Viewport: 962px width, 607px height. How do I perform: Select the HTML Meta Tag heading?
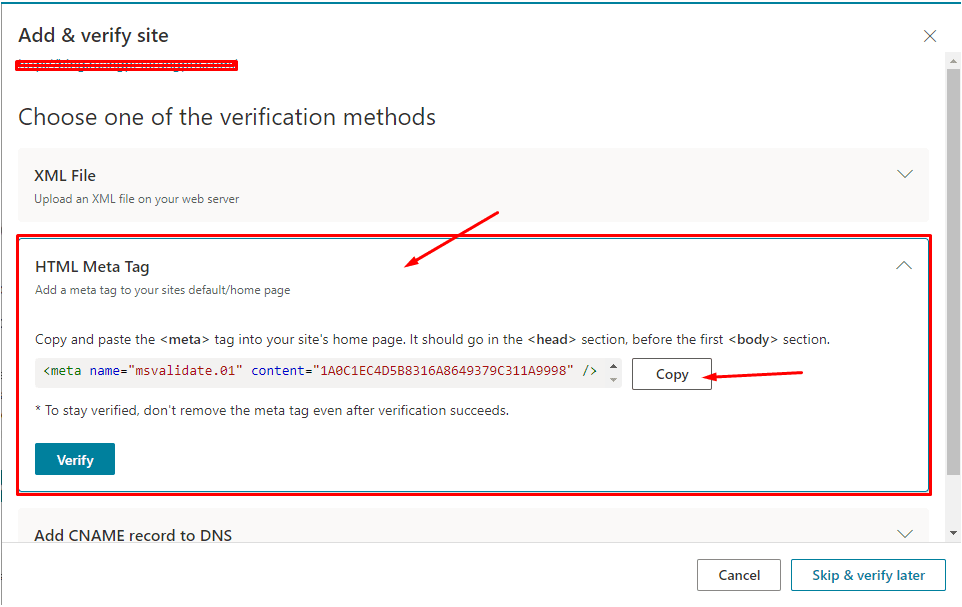(x=92, y=267)
